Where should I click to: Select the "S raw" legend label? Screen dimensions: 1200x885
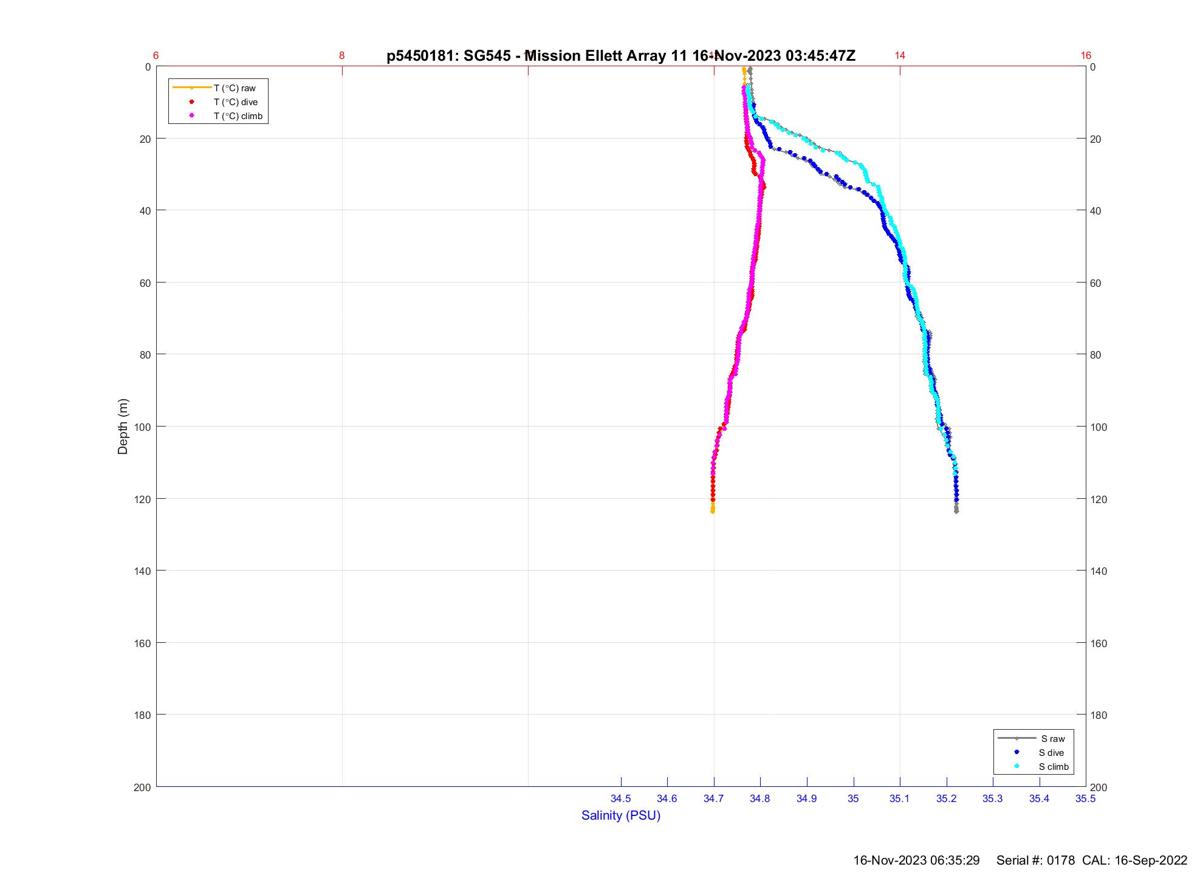(x=1052, y=738)
